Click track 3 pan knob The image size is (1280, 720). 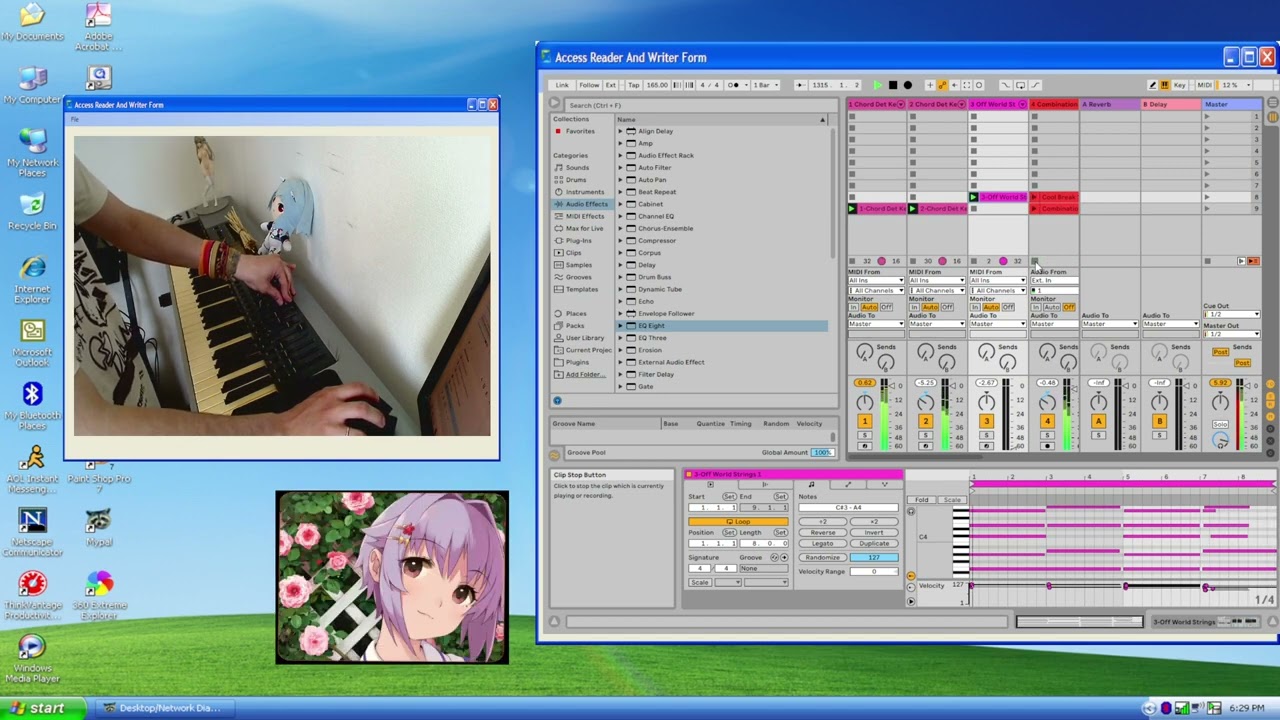(x=987, y=402)
